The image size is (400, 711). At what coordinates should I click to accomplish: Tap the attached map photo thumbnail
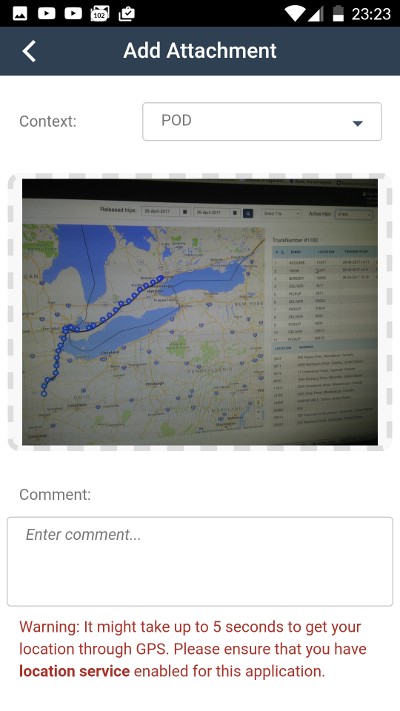[x=200, y=312]
